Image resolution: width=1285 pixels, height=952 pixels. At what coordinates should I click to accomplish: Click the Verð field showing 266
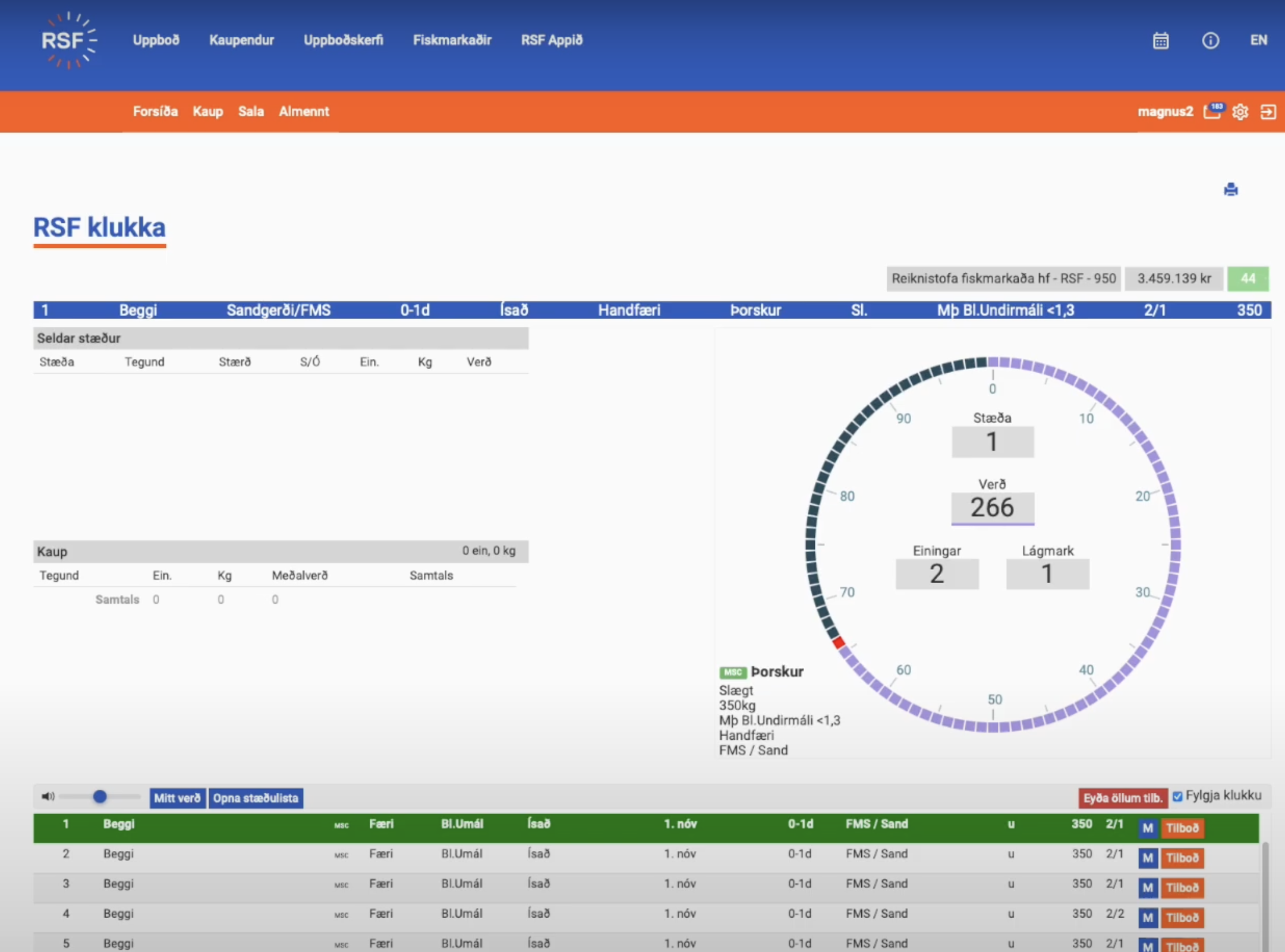tap(993, 508)
